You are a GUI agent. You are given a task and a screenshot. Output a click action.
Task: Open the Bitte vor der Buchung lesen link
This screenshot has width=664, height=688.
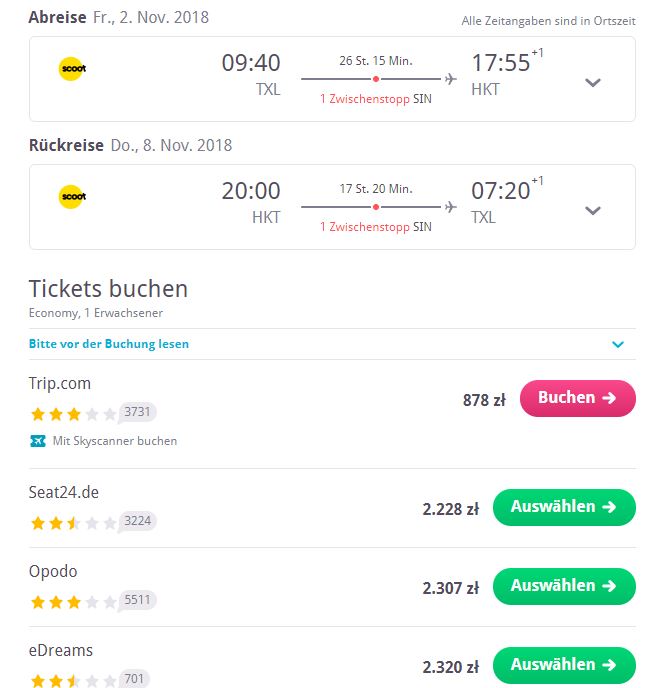coord(109,344)
